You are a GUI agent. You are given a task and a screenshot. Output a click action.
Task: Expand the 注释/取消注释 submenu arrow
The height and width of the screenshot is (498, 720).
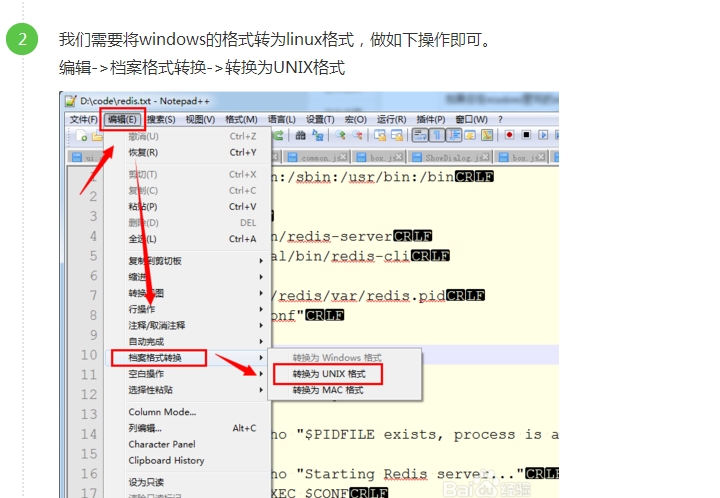click(261, 325)
